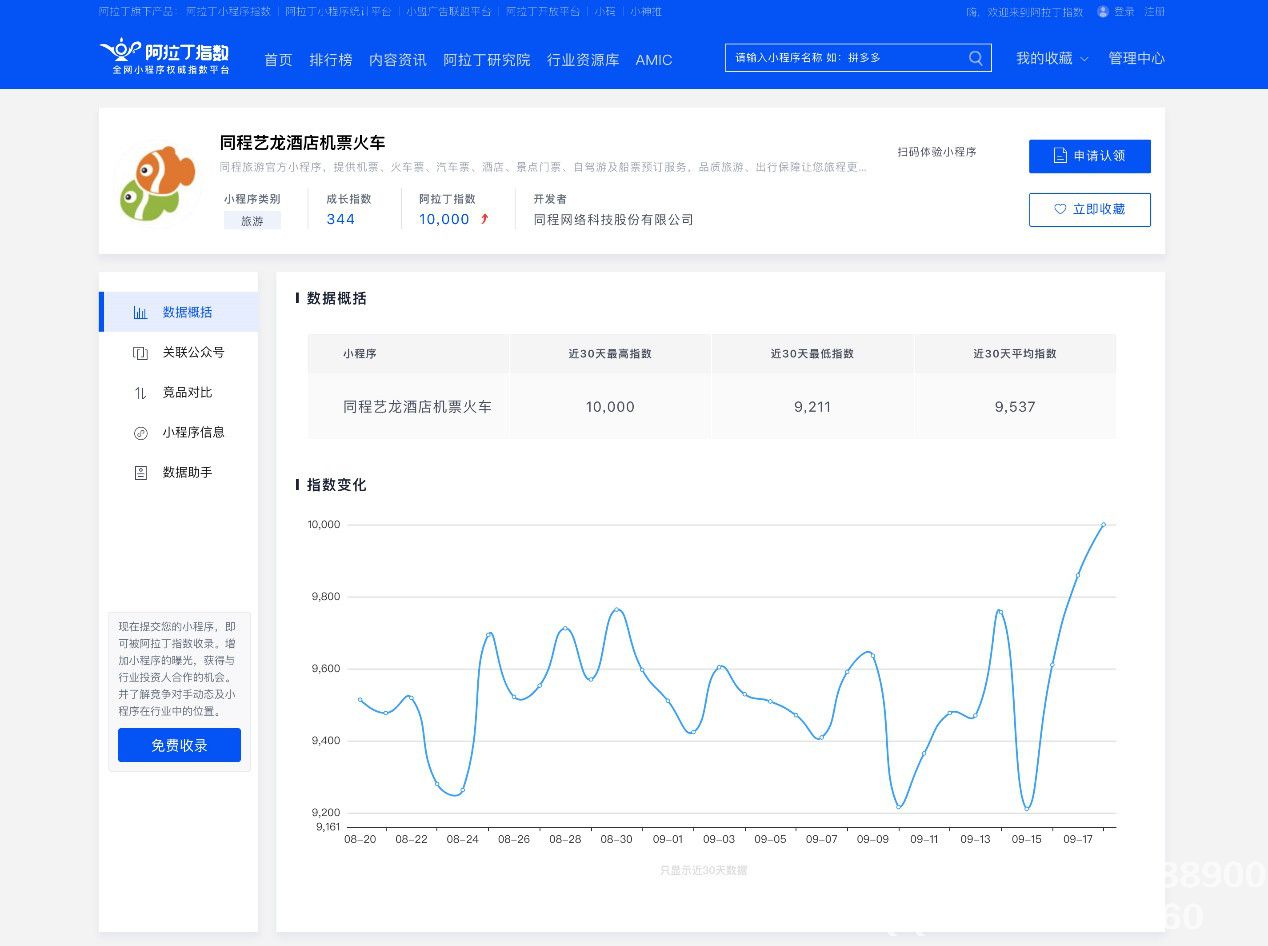Select the 关联公众号 sidebar tab
The image size is (1268, 946).
(179, 352)
